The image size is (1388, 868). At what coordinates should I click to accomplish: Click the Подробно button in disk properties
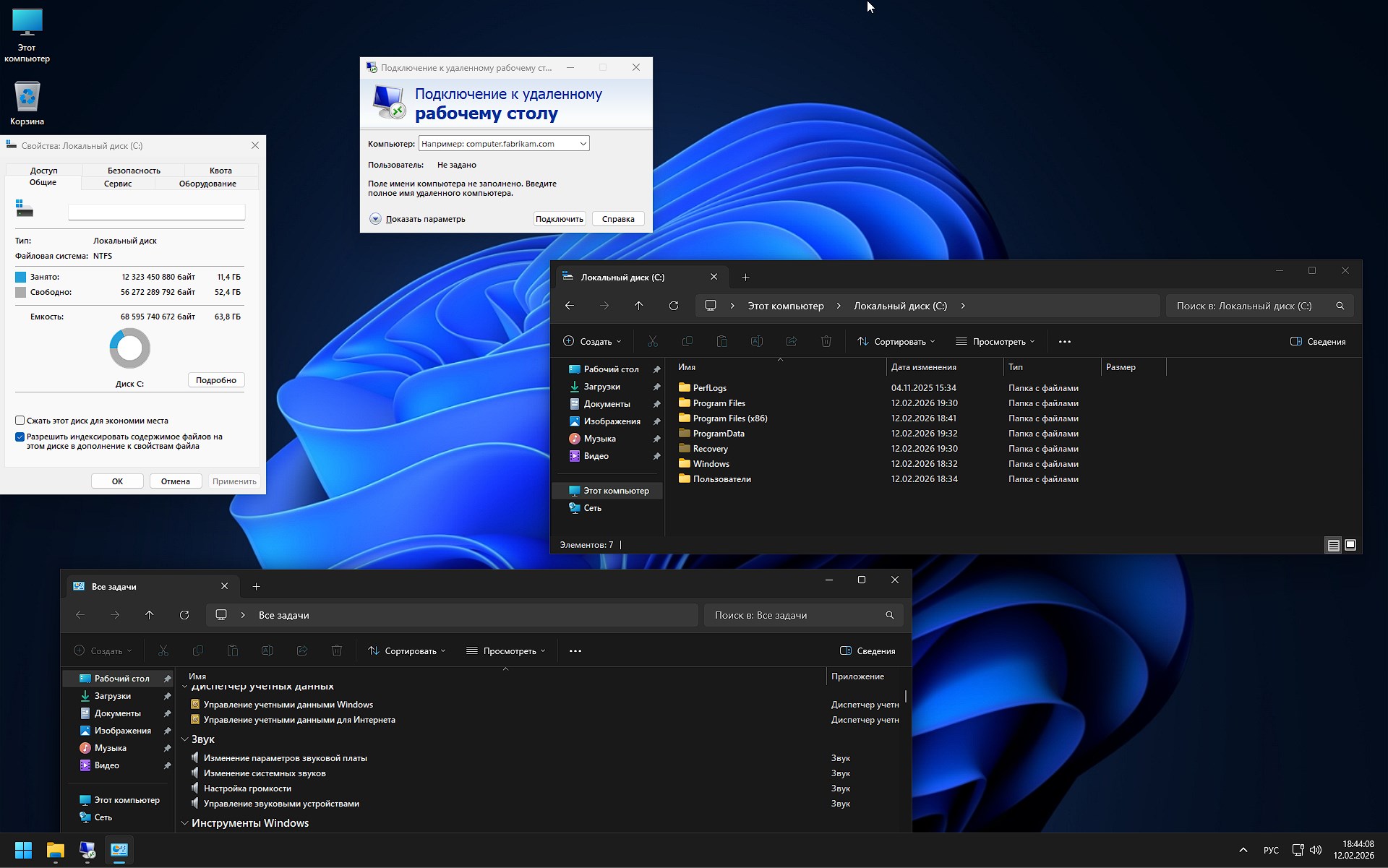(215, 379)
